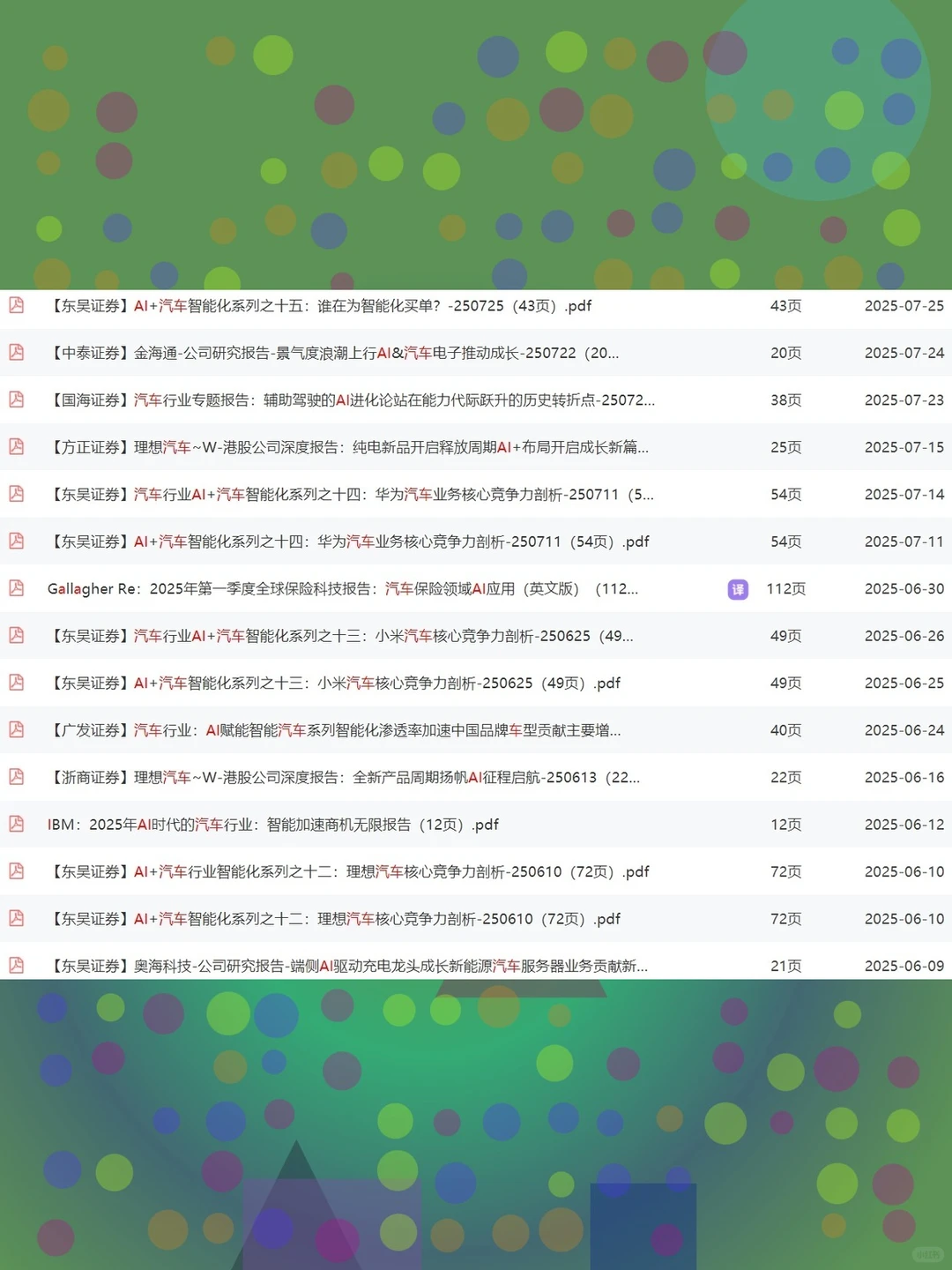This screenshot has height=1270, width=952.
Task: Click the purple 译 translate badge on Gallagher row
Action: (738, 589)
